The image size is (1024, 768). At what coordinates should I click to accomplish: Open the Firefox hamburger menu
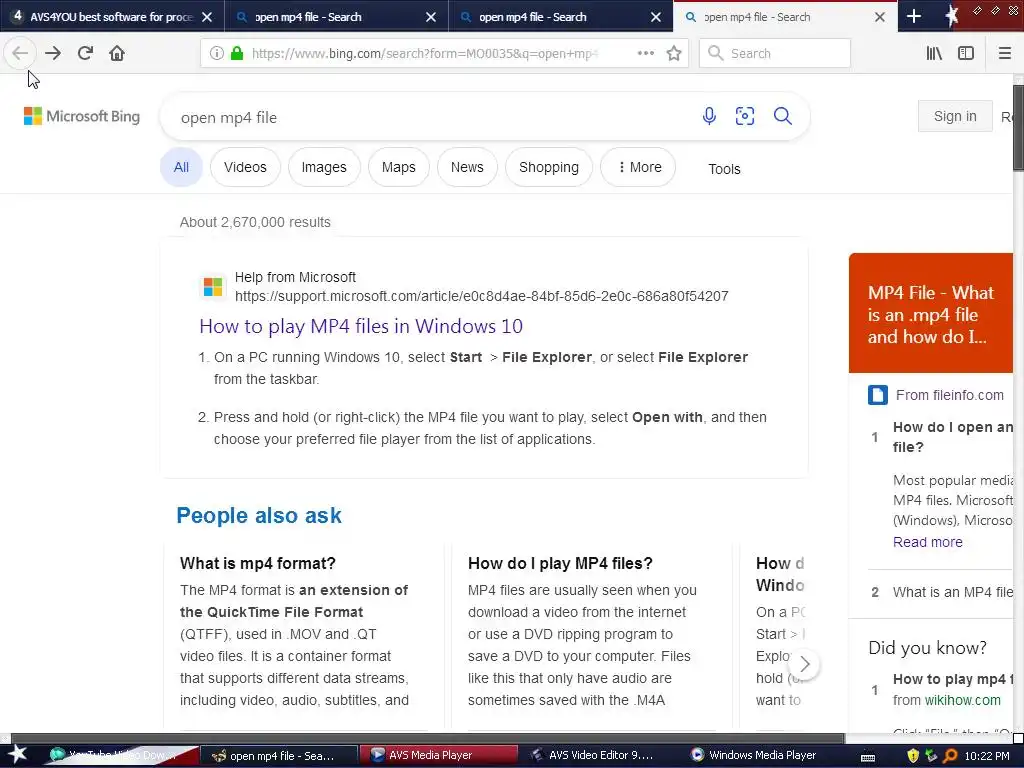[x=1004, y=54]
